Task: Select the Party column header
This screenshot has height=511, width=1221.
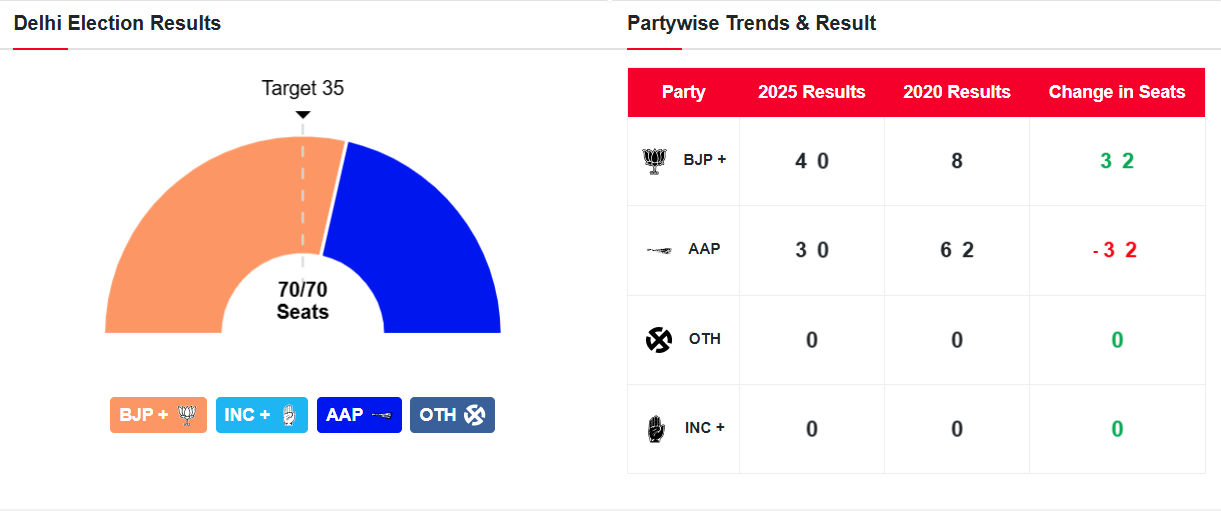Action: 684,92
